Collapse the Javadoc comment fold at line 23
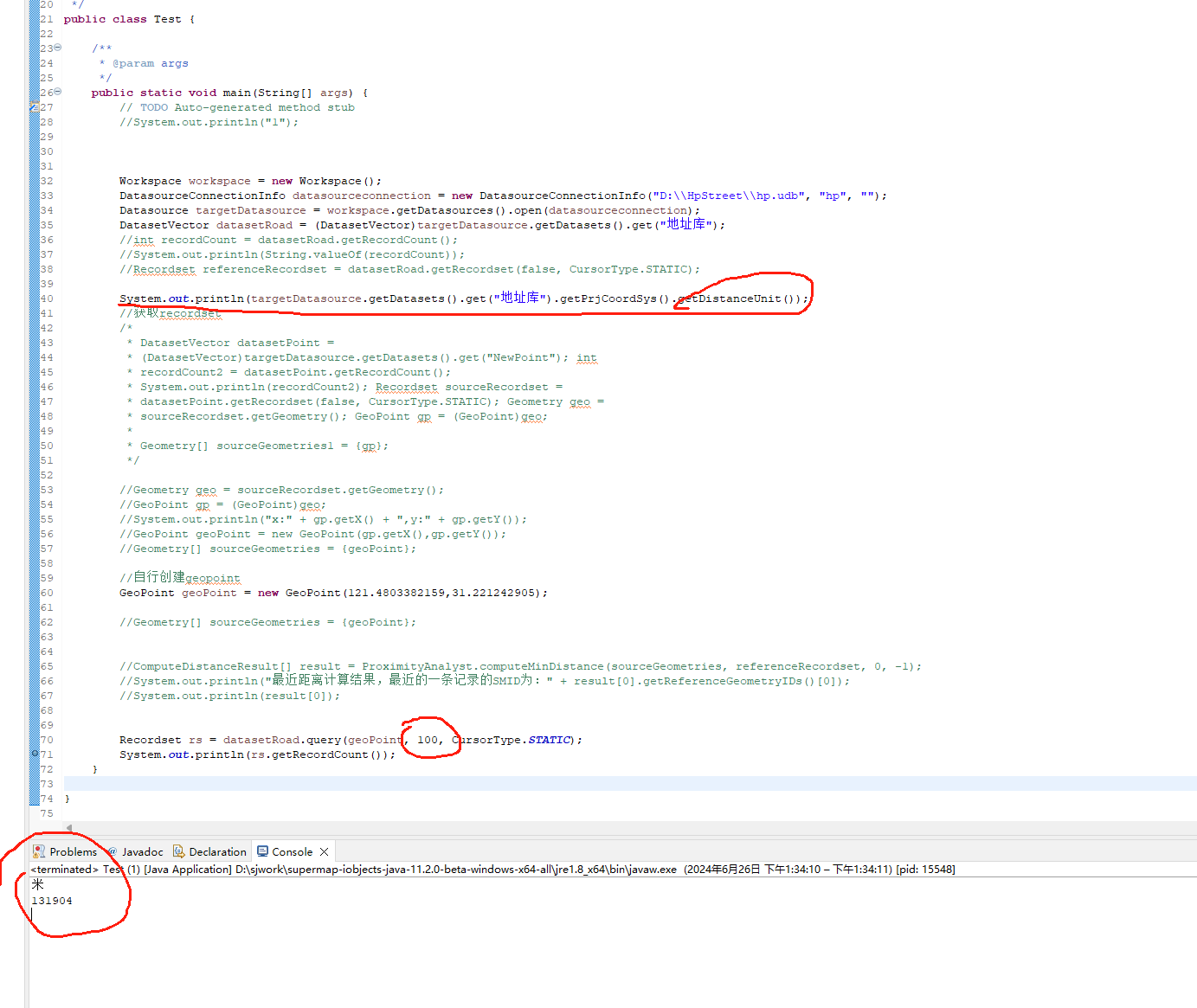Viewport: 1197px width, 1008px height. click(x=58, y=48)
